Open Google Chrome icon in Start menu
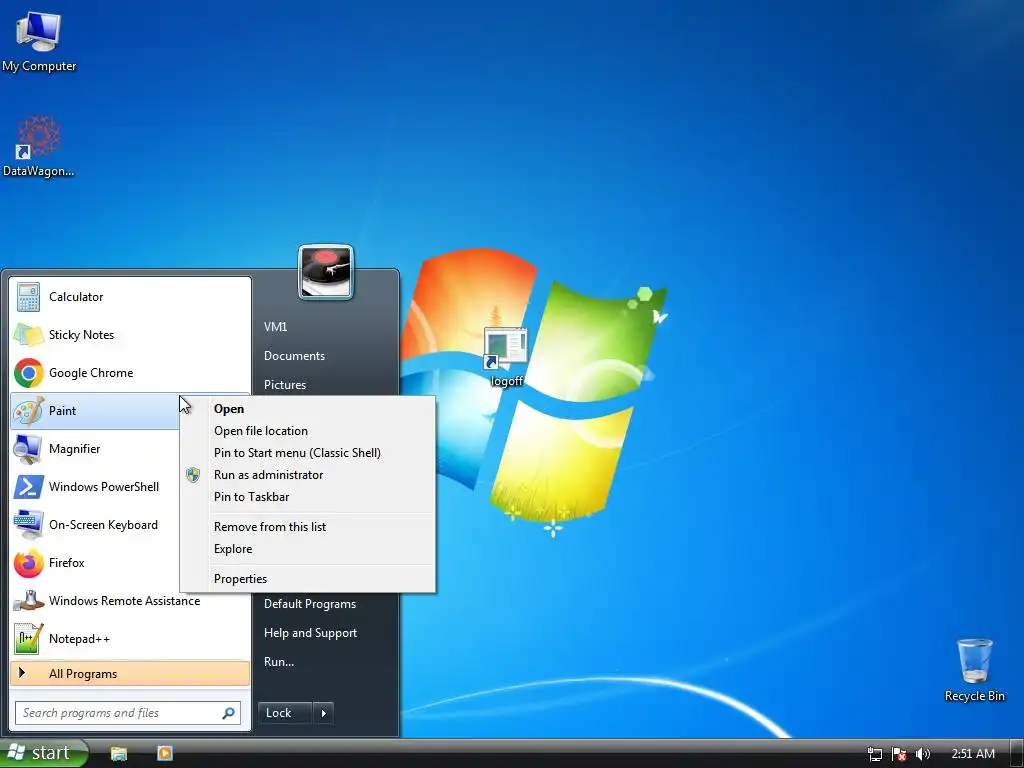 click(x=28, y=373)
